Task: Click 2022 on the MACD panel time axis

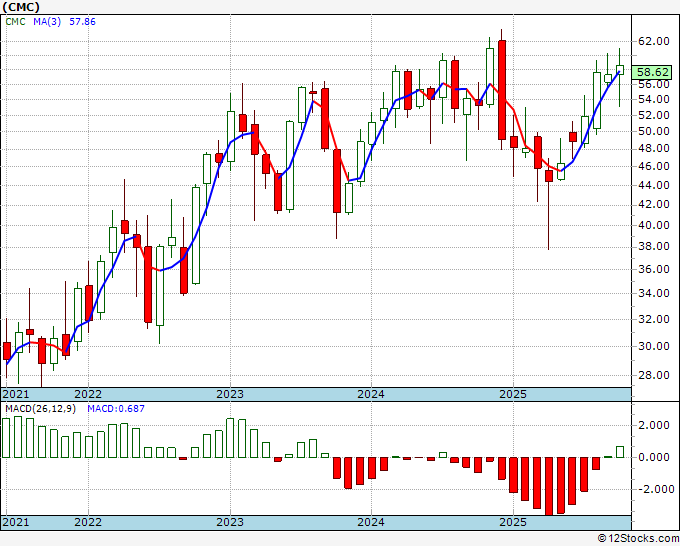Action: click(x=88, y=522)
